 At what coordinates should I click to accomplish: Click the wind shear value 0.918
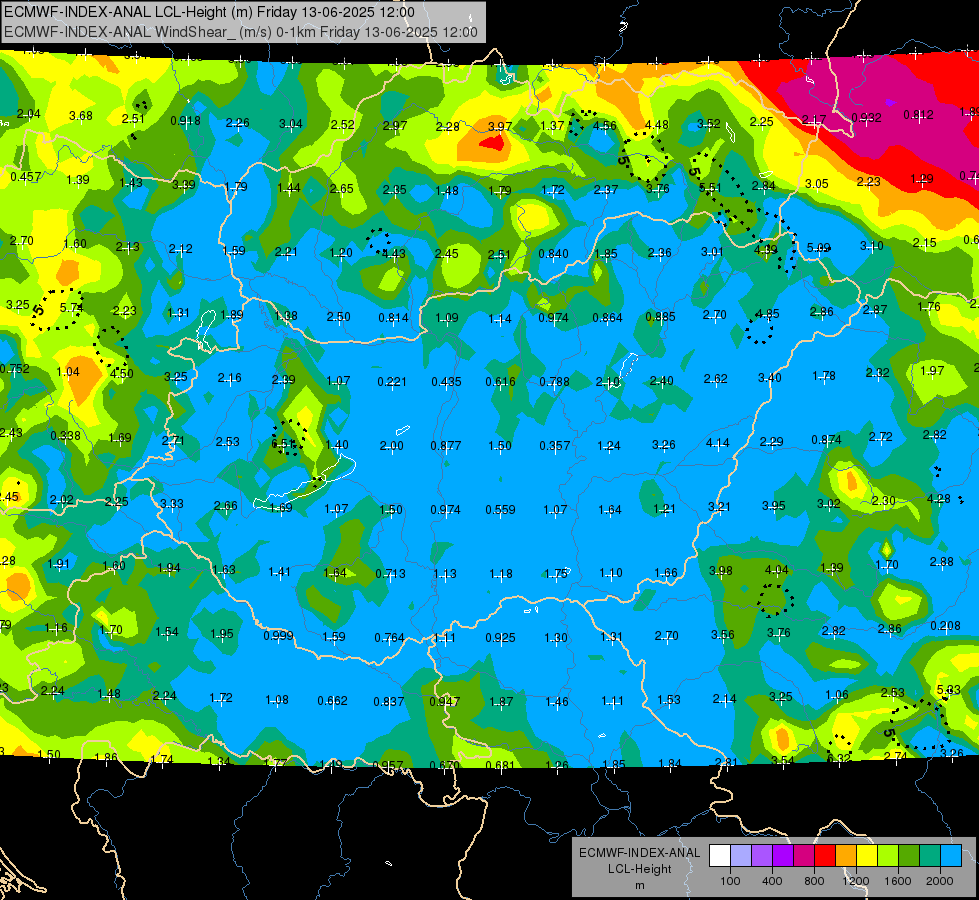coord(185,121)
